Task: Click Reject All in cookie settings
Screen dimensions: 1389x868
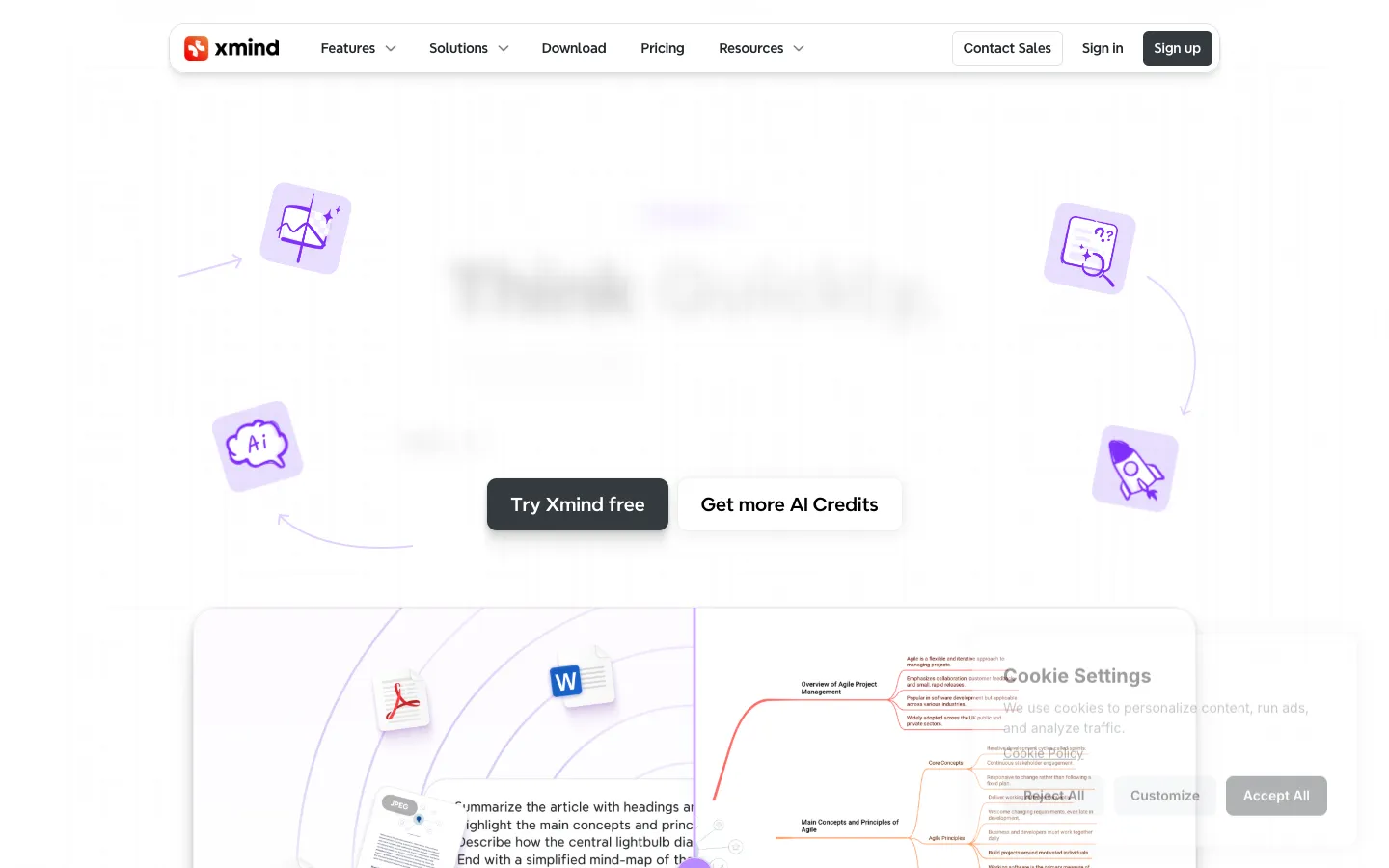Action: (1054, 796)
